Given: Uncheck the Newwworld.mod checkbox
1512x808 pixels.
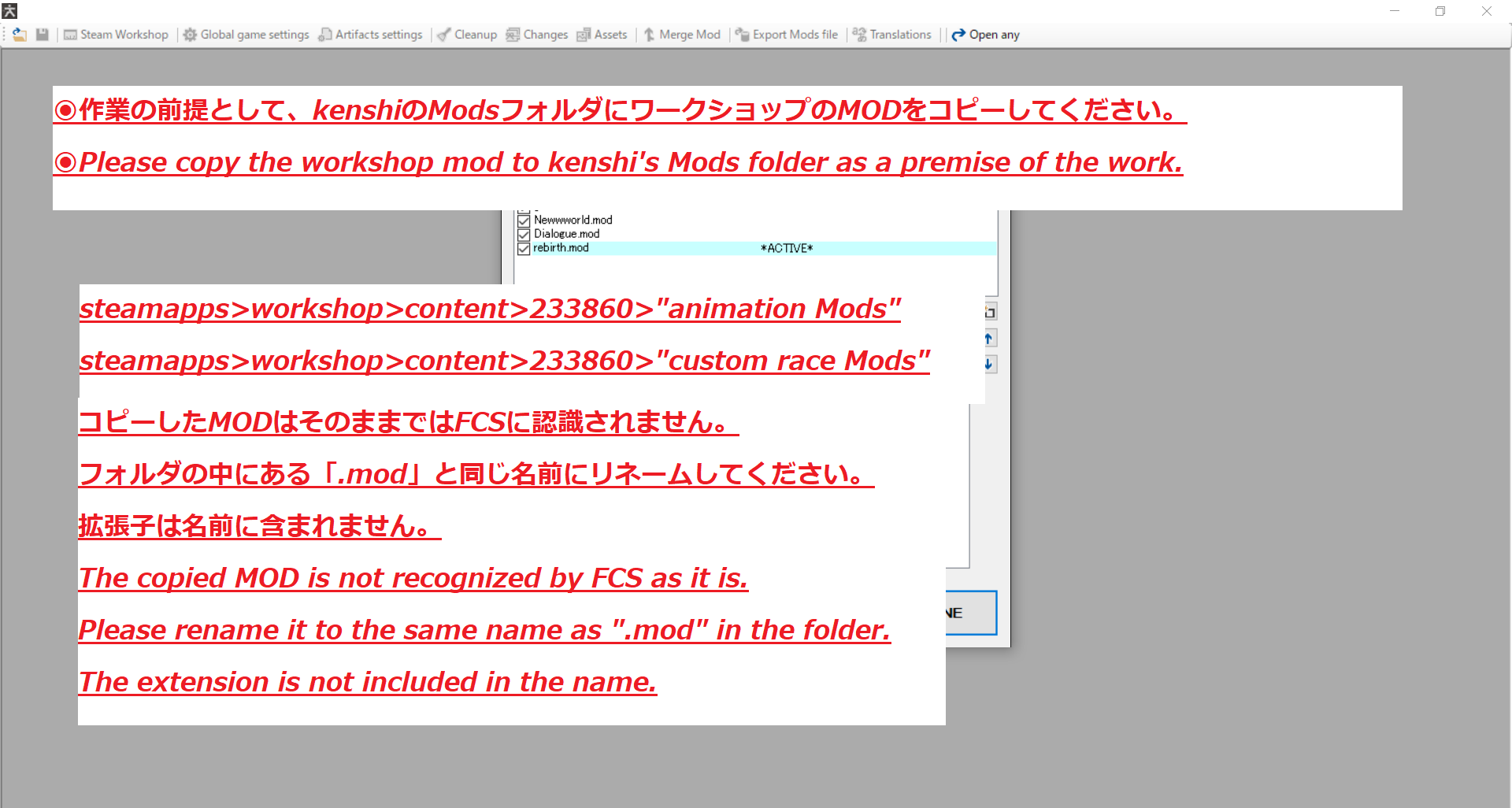Looking at the screenshot, I should (x=524, y=221).
